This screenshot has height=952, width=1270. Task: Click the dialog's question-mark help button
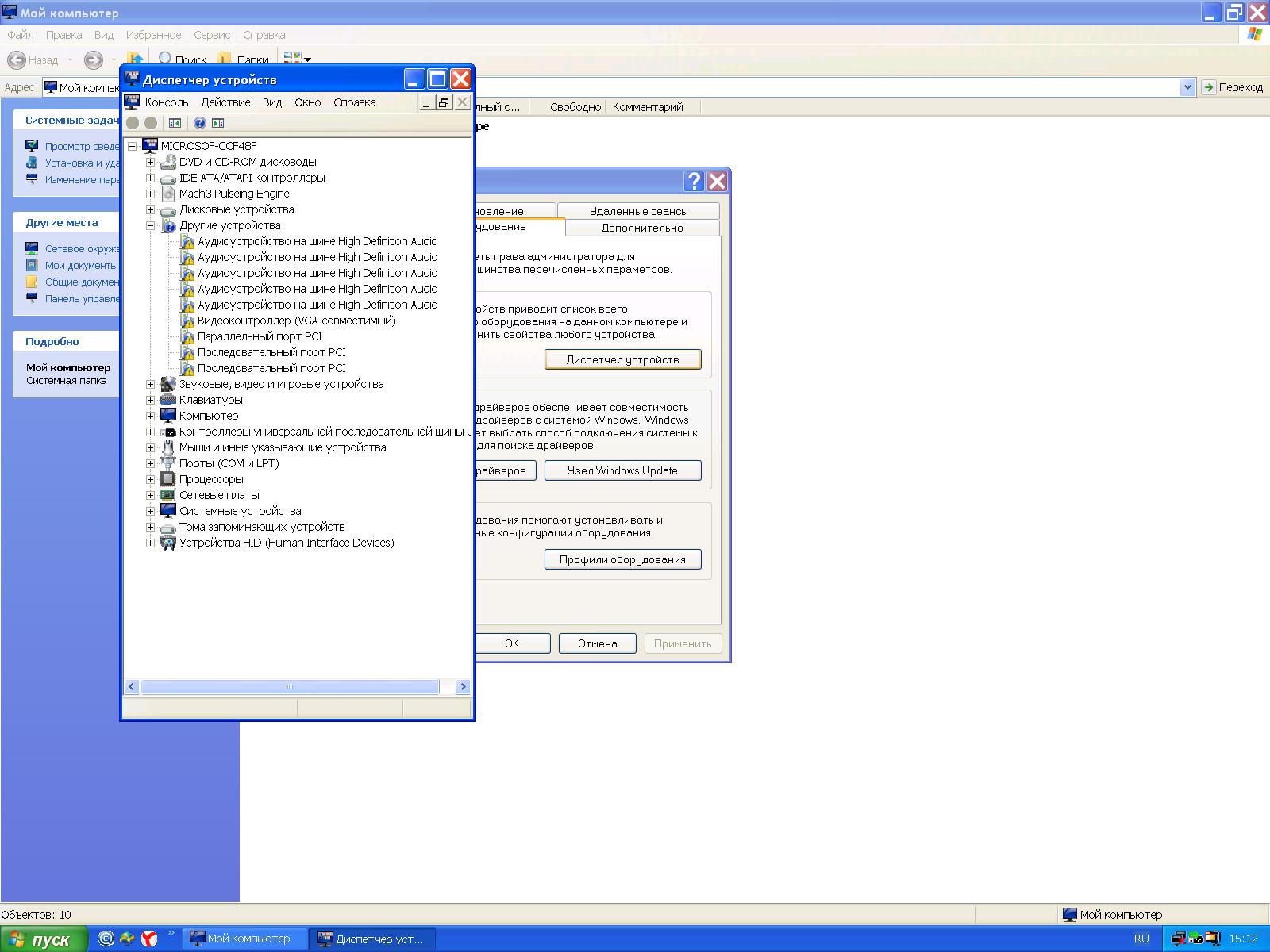tap(694, 182)
